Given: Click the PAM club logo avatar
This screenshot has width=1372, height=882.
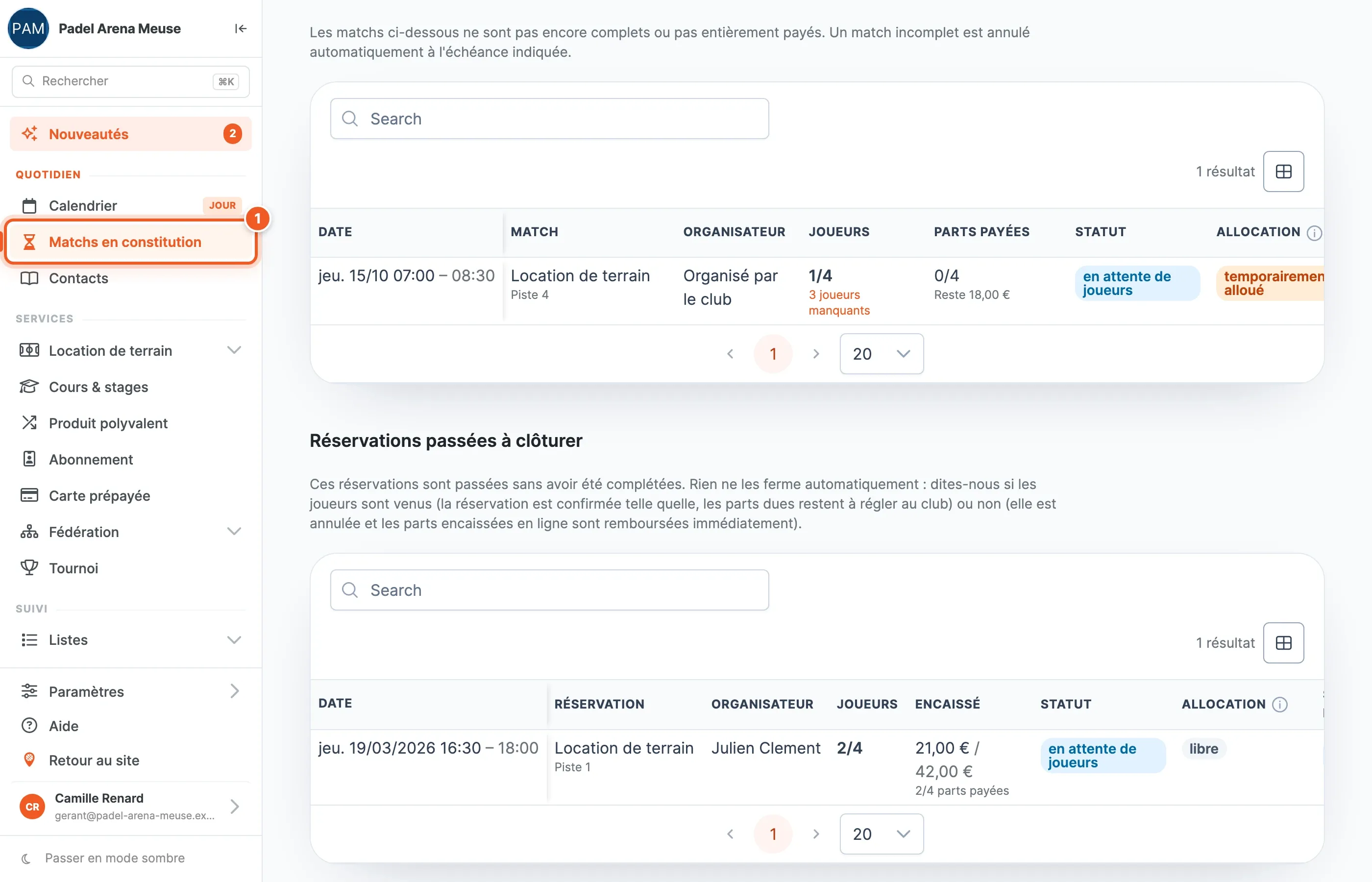Looking at the screenshot, I should 28,28.
